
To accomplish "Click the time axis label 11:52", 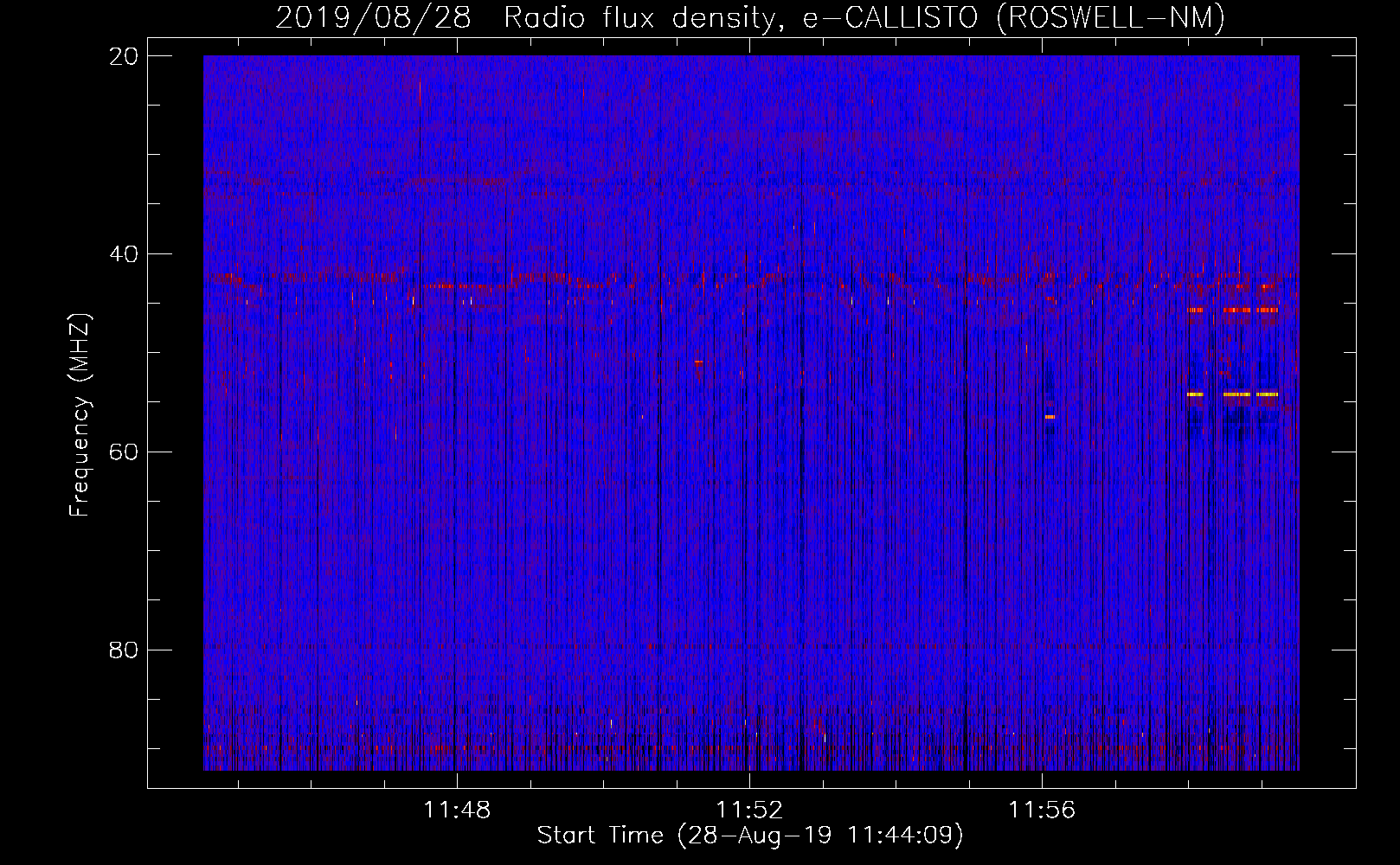I will coord(749,810).
